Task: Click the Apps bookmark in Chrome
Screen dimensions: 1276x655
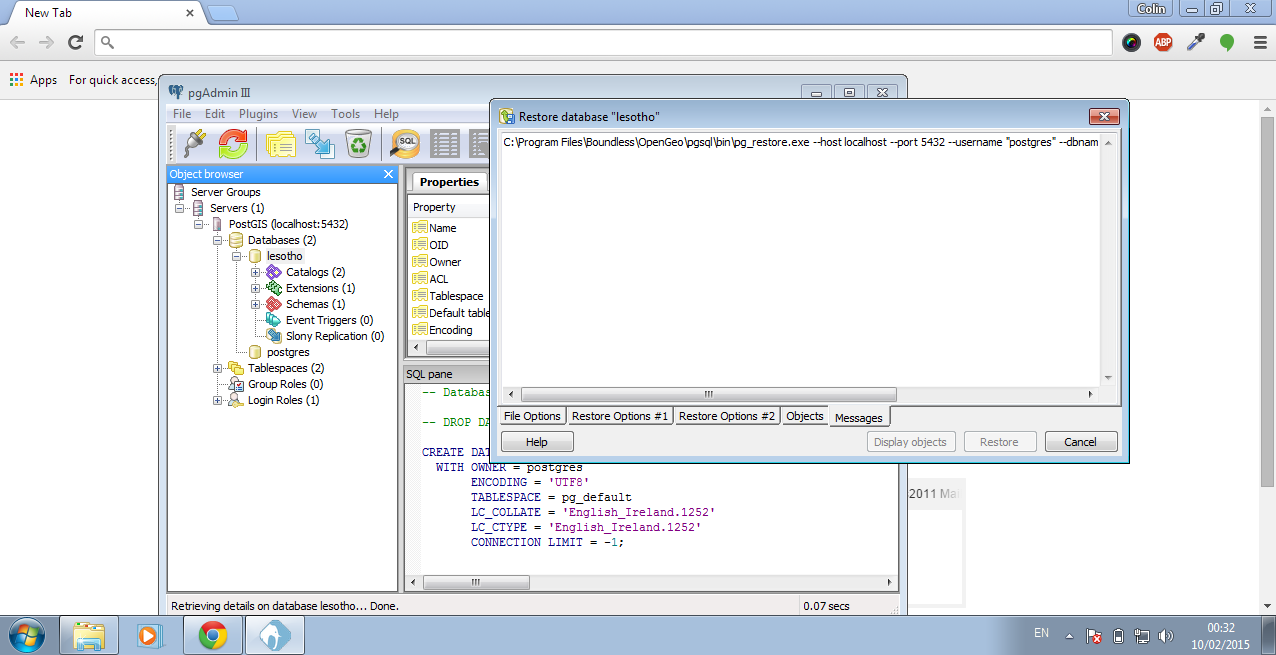Action: click(34, 80)
